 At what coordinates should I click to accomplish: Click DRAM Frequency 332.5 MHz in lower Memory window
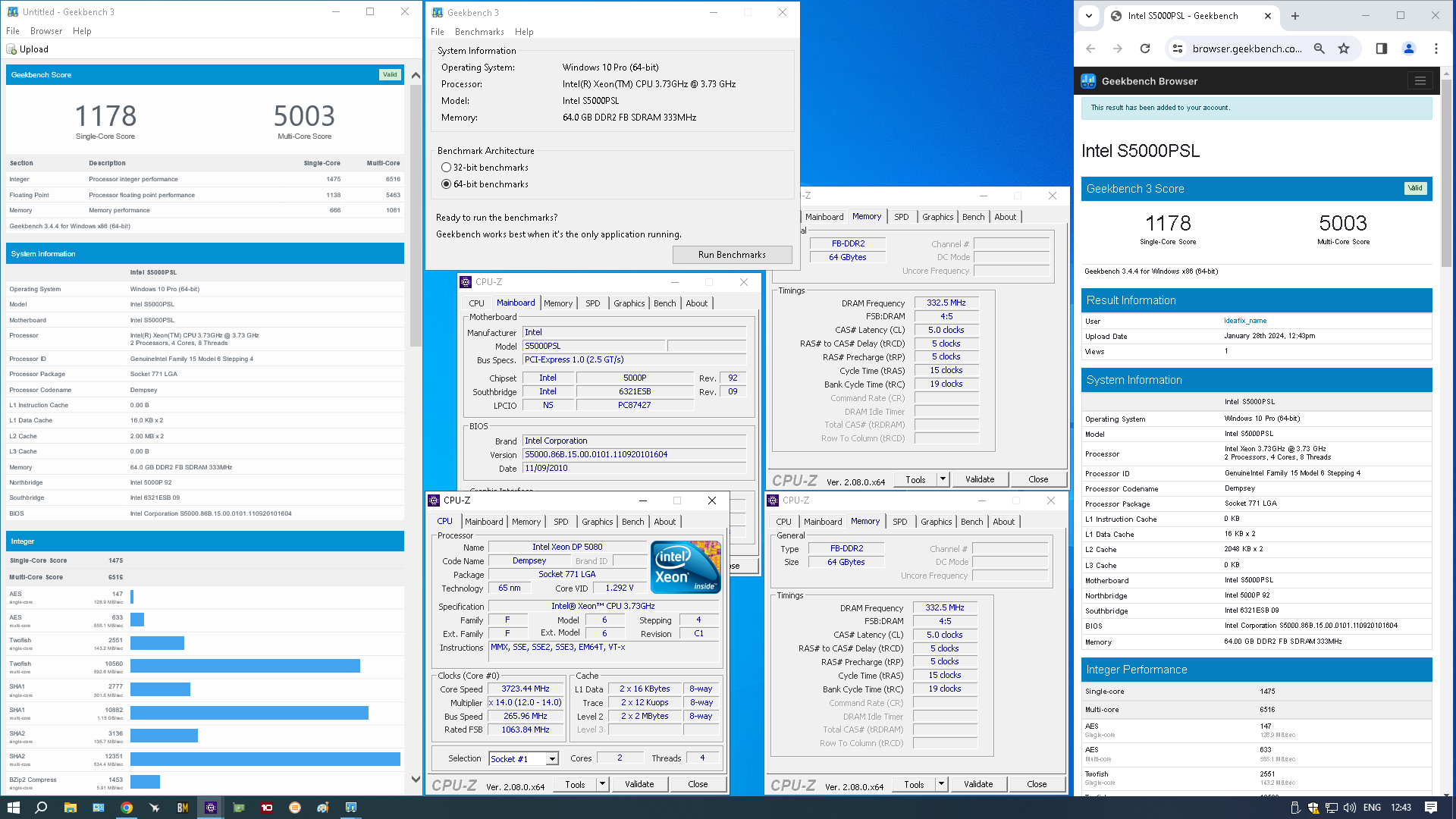point(945,608)
